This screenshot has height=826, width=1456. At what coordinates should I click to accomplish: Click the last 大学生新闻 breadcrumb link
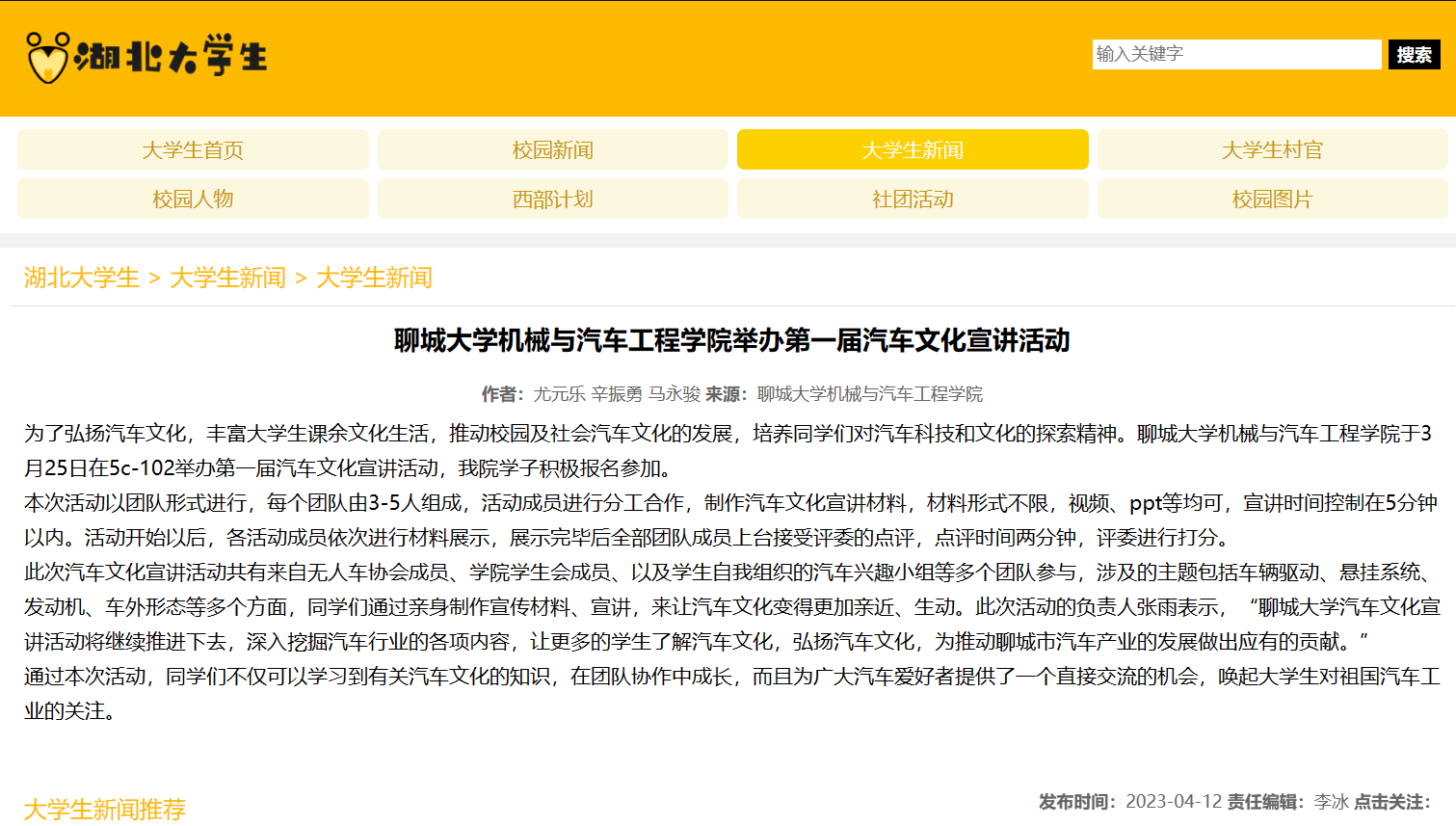click(x=374, y=279)
